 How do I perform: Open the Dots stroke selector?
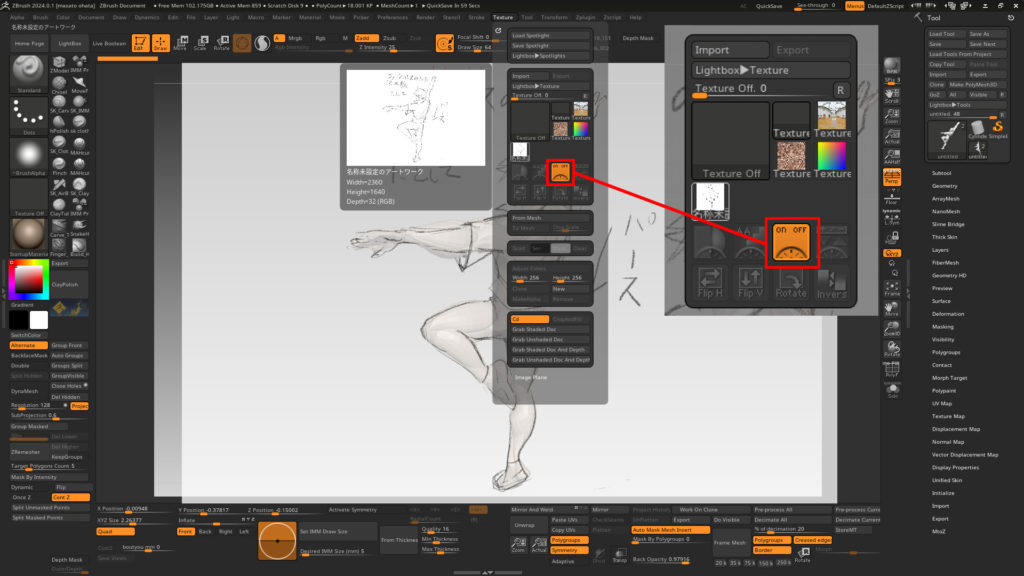(x=28, y=114)
